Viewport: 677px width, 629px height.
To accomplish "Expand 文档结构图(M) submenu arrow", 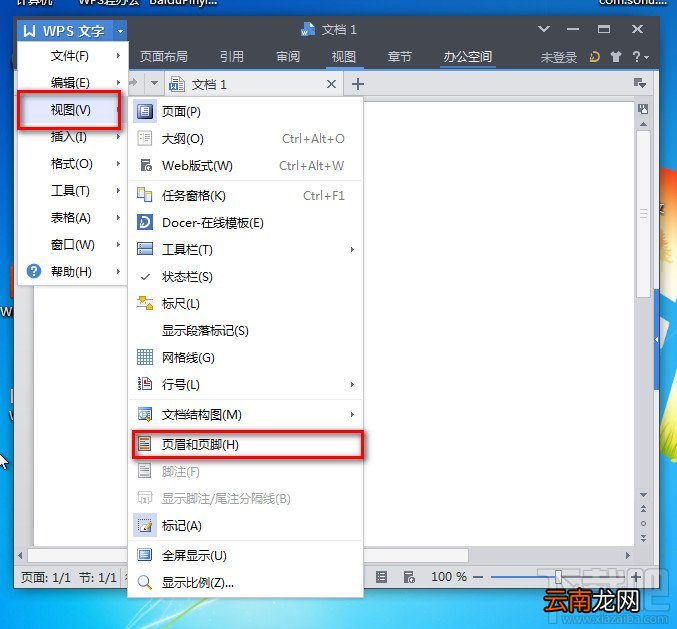I will tap(352, 414).
